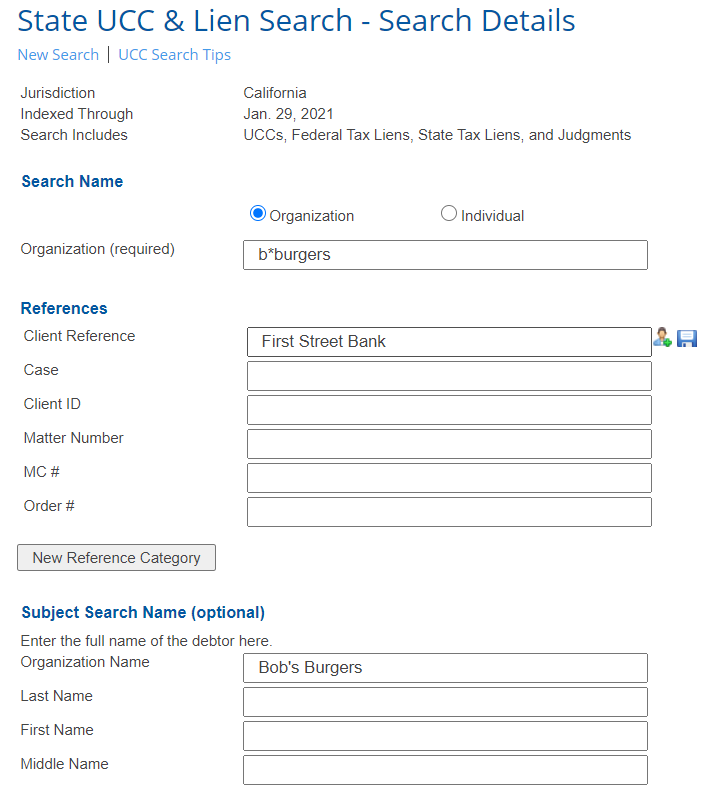Focus the Organization (required) field with b*burgers
The image size is (728, 805).
click(x=446, y=255)
